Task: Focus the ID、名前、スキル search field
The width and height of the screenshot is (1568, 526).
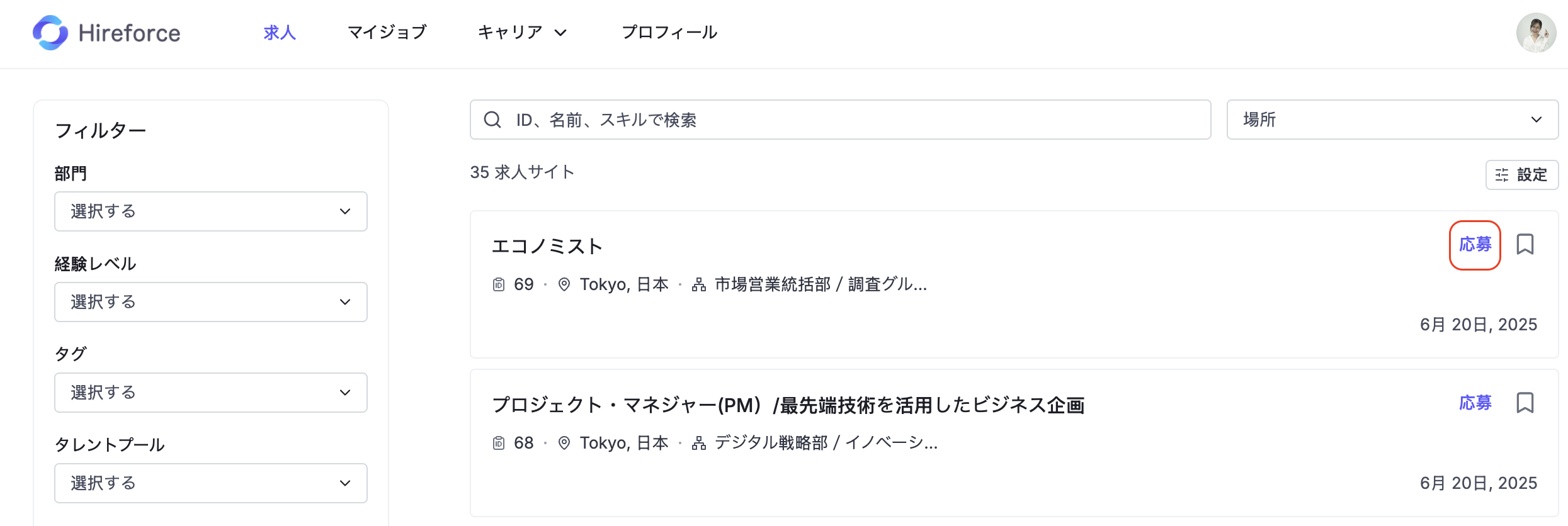Action: click(840, 120)
